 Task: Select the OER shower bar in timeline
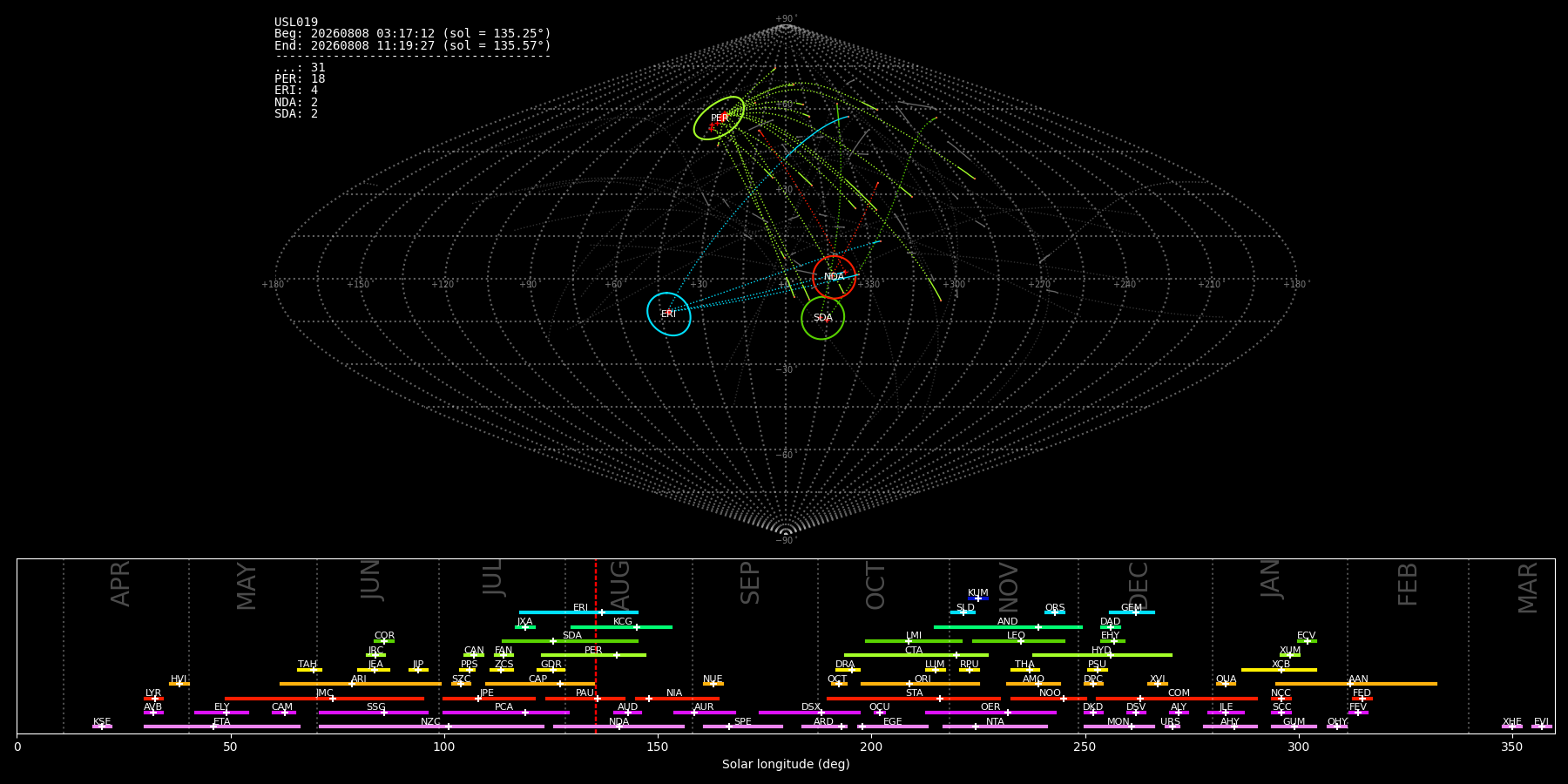coord(990,713)
